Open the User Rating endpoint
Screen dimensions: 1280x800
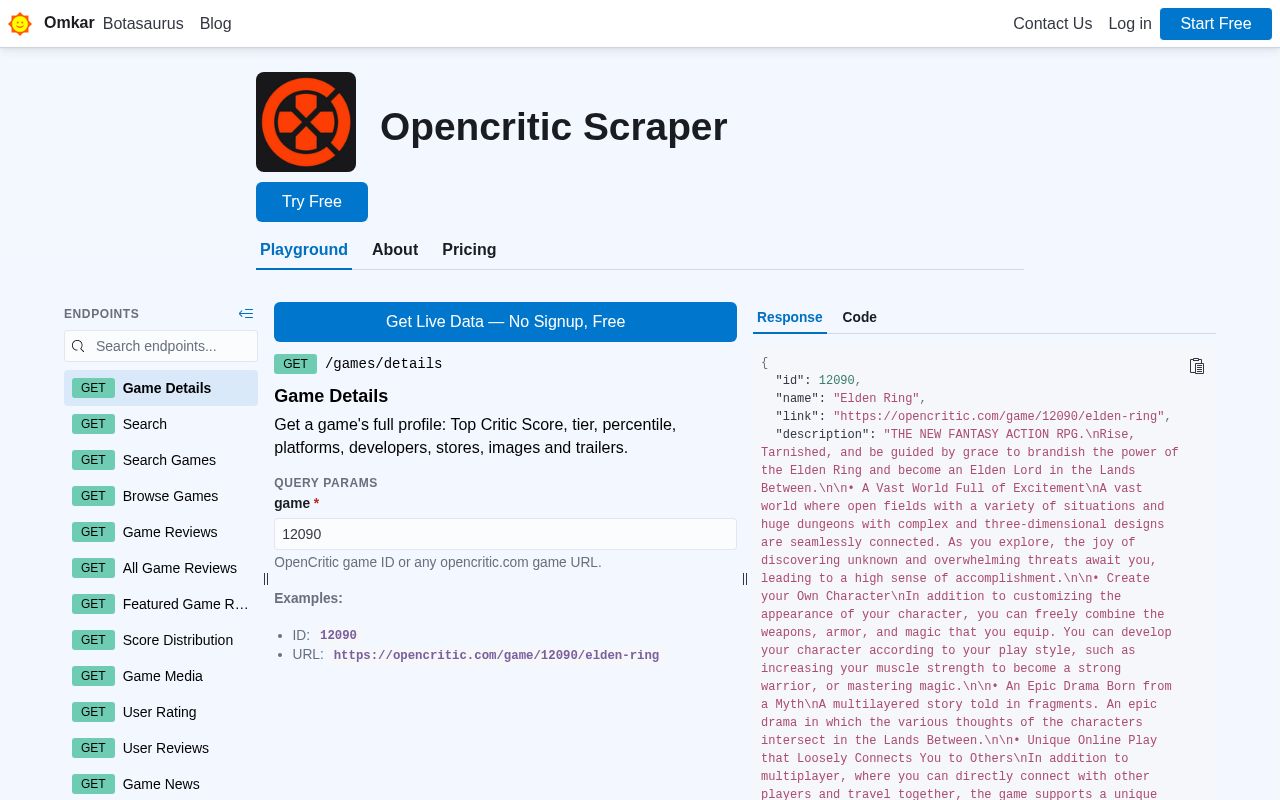pos(161,712)
